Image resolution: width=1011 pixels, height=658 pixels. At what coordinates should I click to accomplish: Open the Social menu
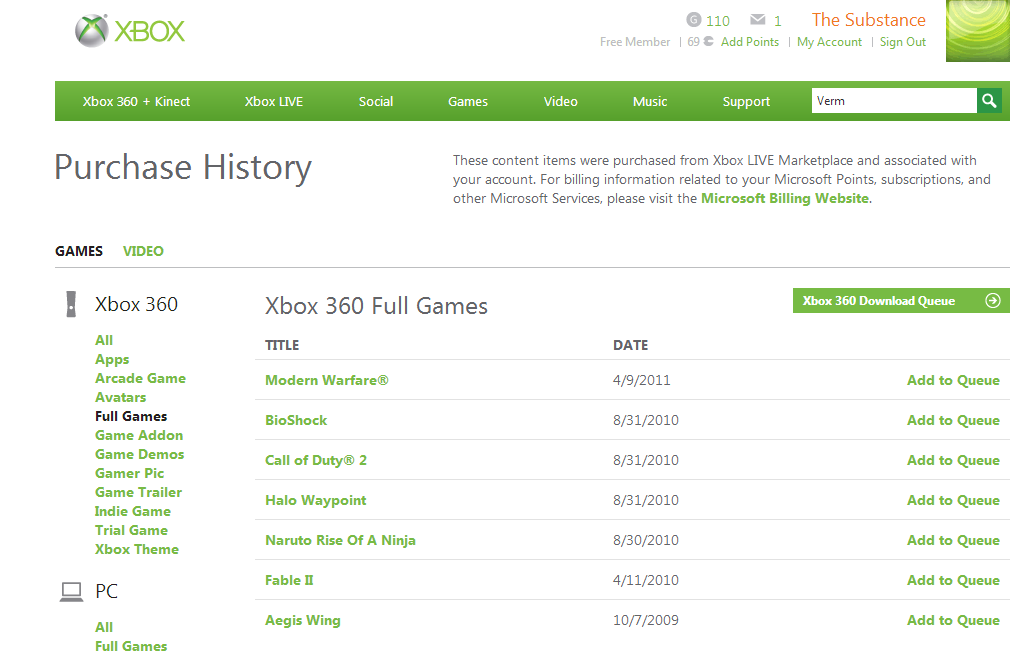376,101
